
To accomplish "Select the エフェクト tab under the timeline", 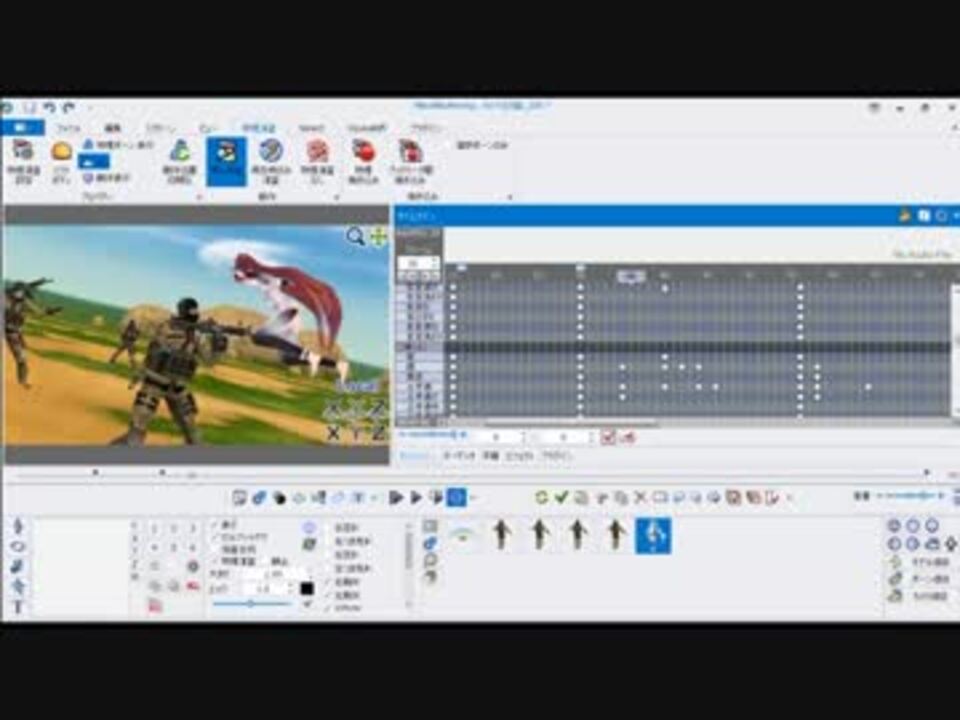I will click(x=519, y=456).
